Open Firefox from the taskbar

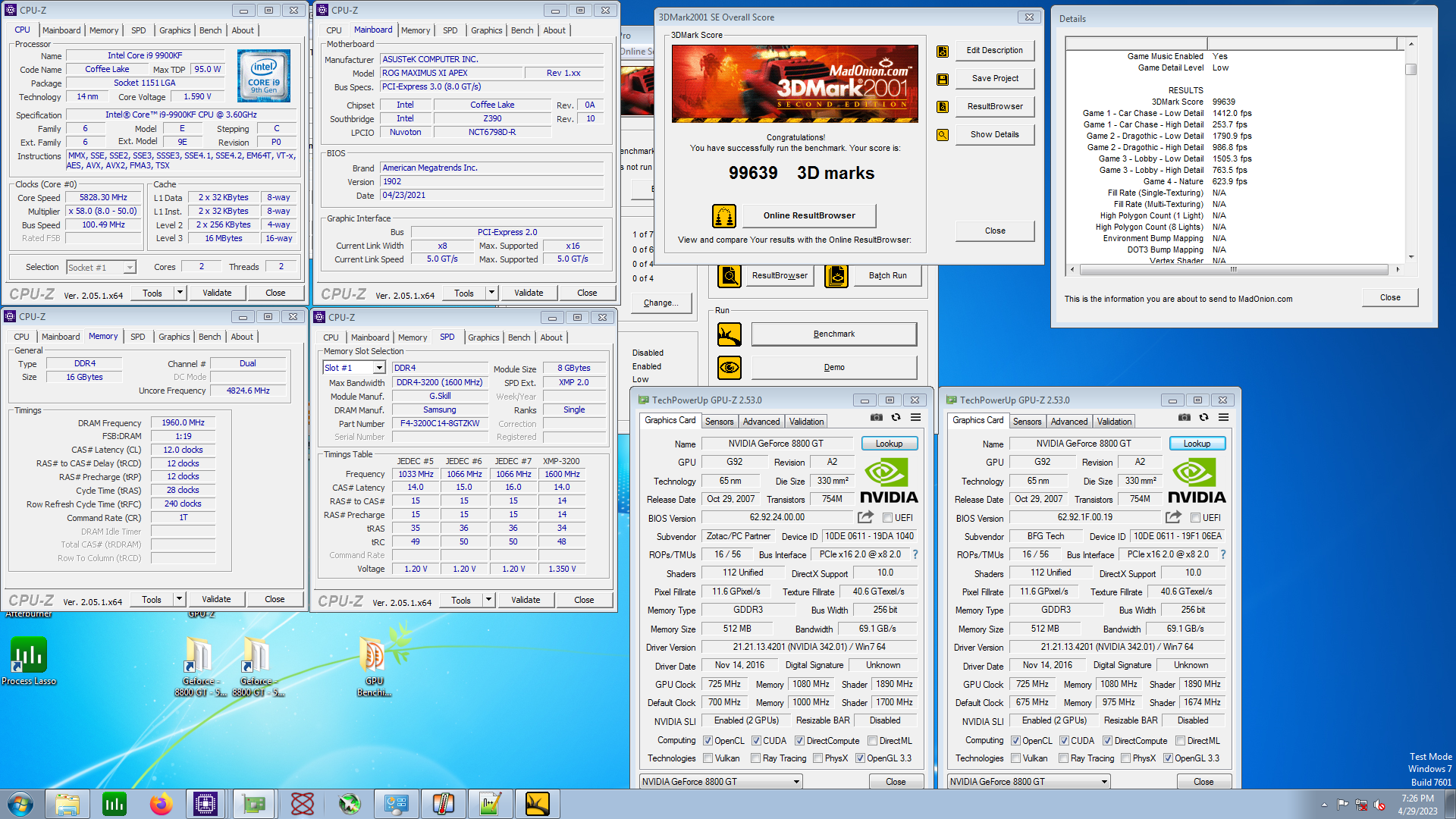(x=161, y=804)
